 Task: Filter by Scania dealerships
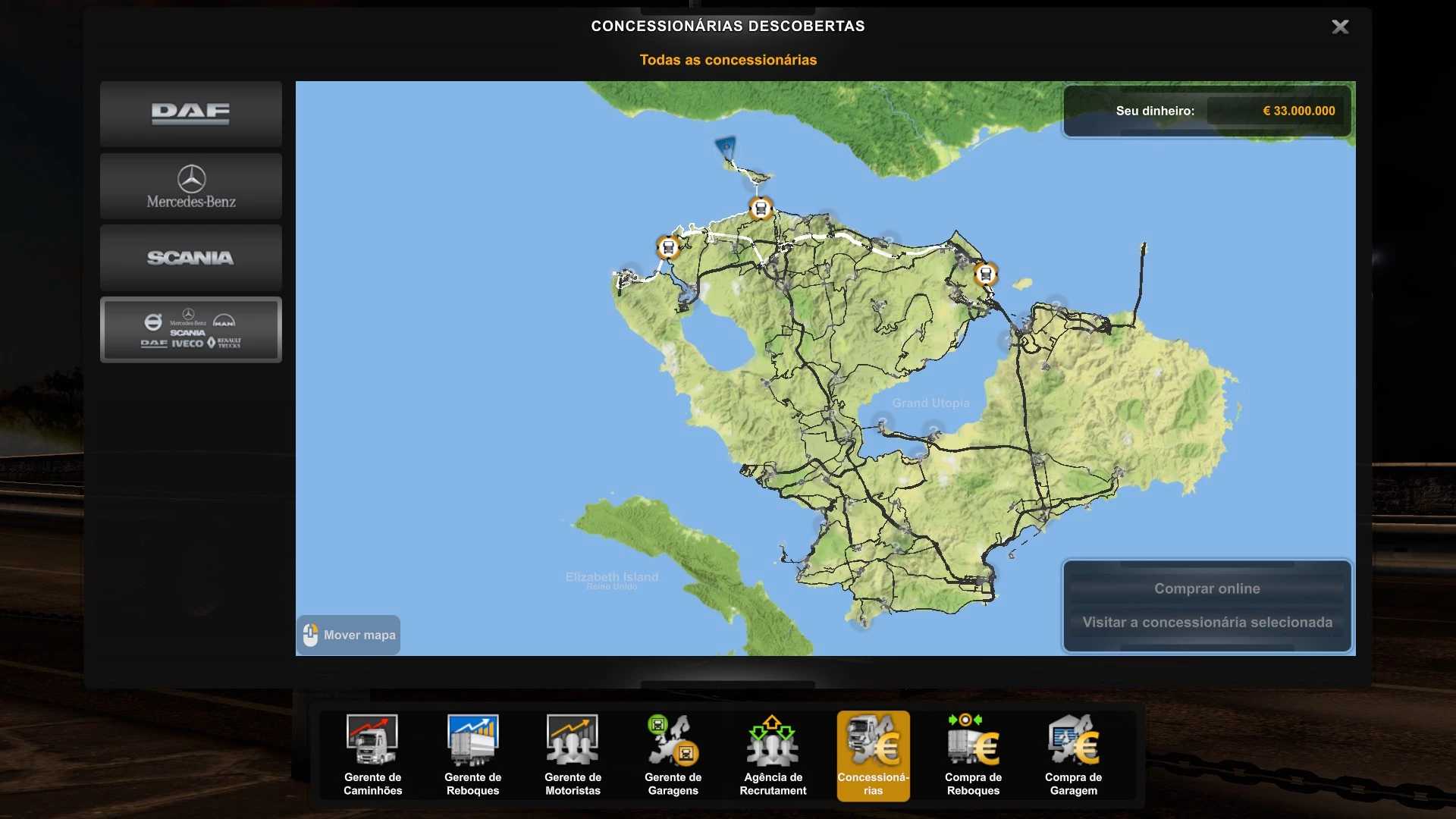coord(191,258)
